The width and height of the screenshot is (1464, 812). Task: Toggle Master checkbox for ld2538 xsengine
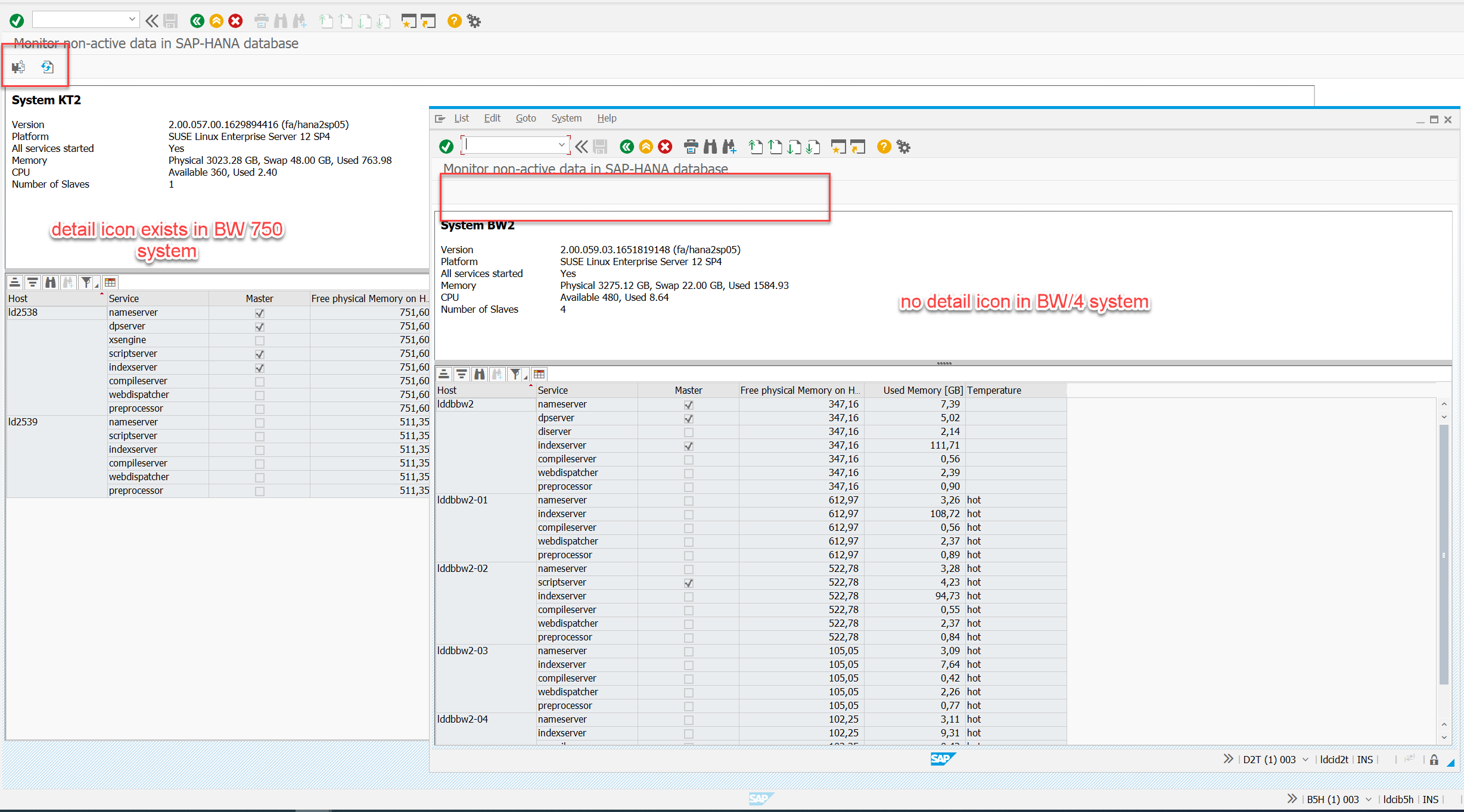click(x=260, y=340)
